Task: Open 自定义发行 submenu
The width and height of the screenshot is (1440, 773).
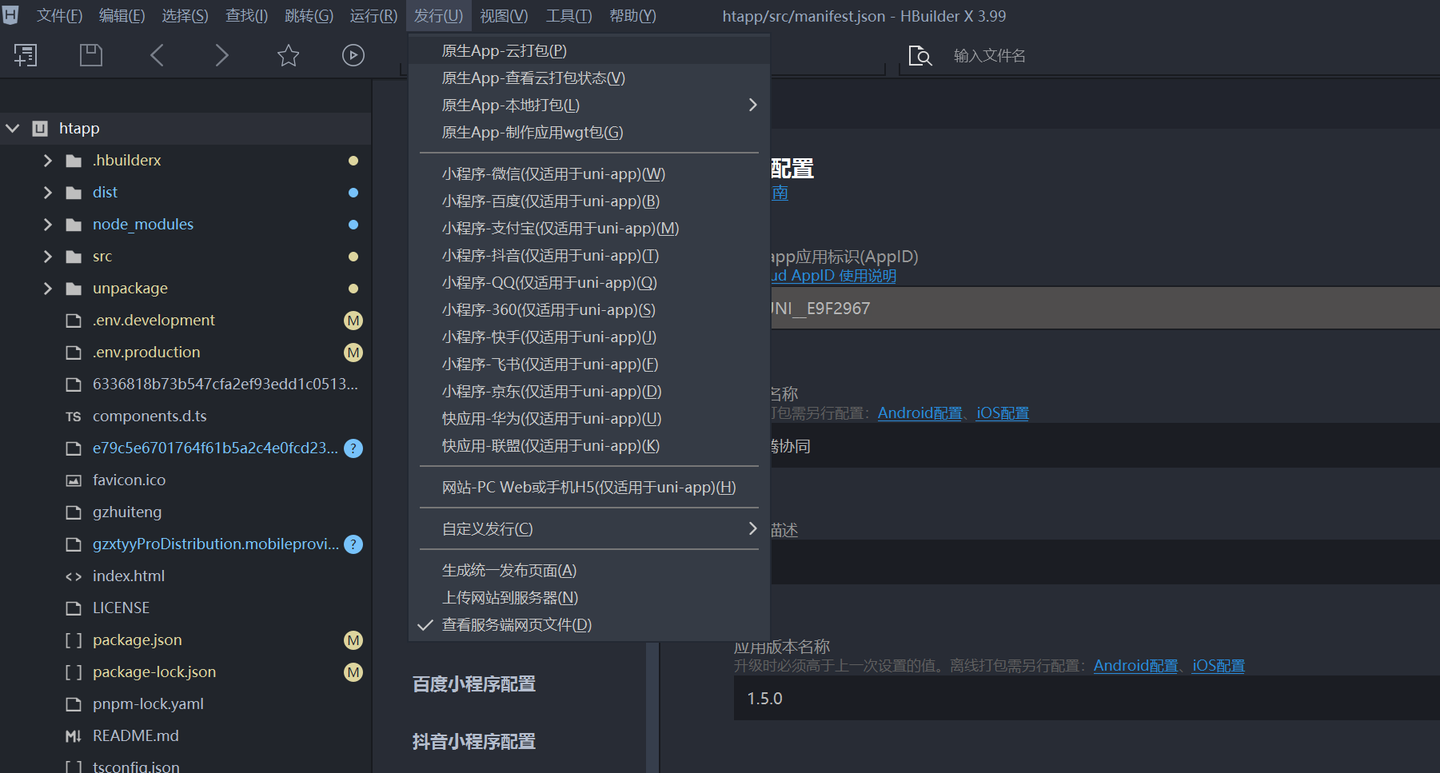Action: [487, 529]
